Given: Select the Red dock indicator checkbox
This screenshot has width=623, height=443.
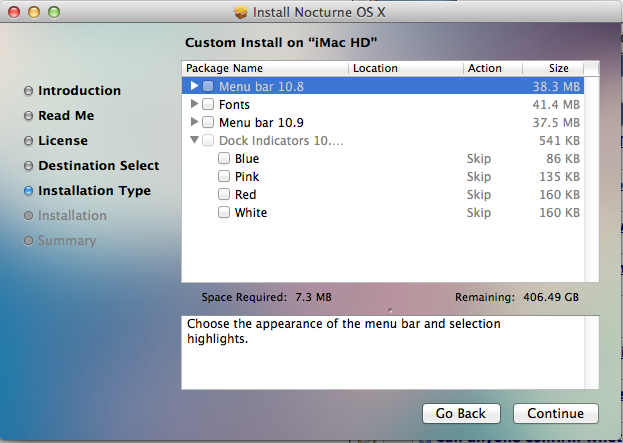Looking at the screenshot, I should point(224,194).
